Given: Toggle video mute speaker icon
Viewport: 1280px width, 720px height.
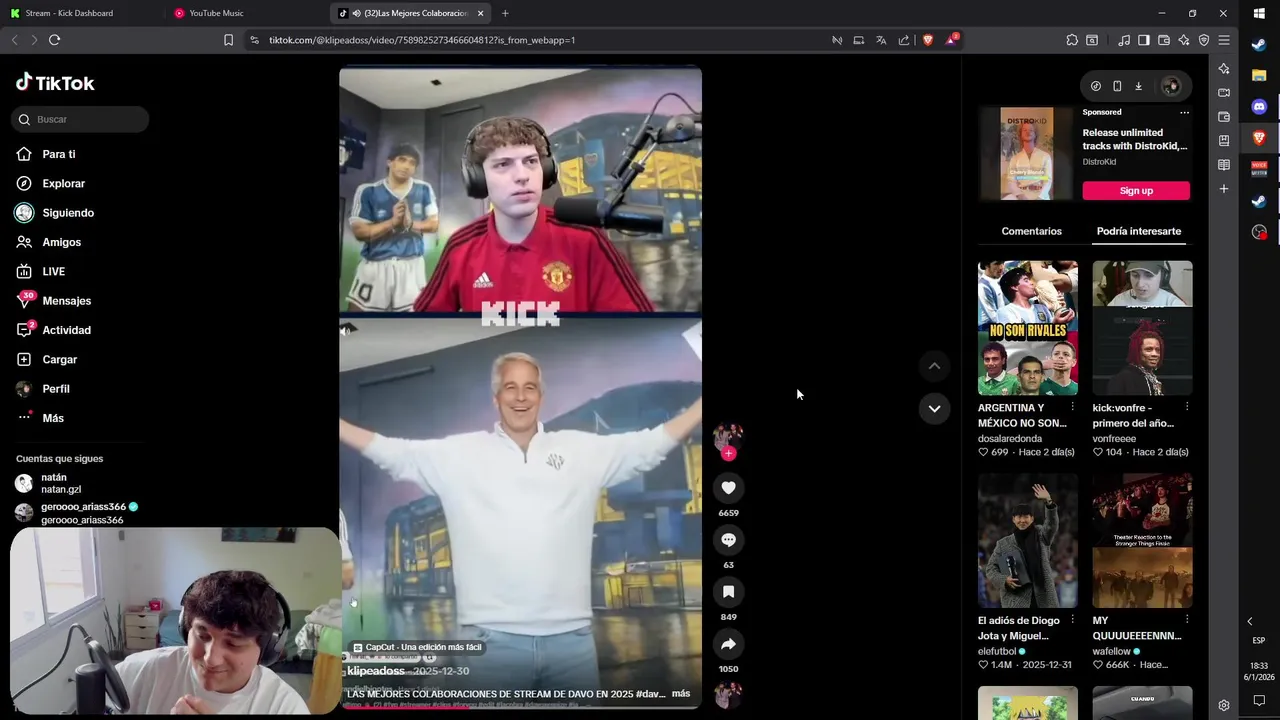Looking at the screenshot, I should tap(347, 330).
